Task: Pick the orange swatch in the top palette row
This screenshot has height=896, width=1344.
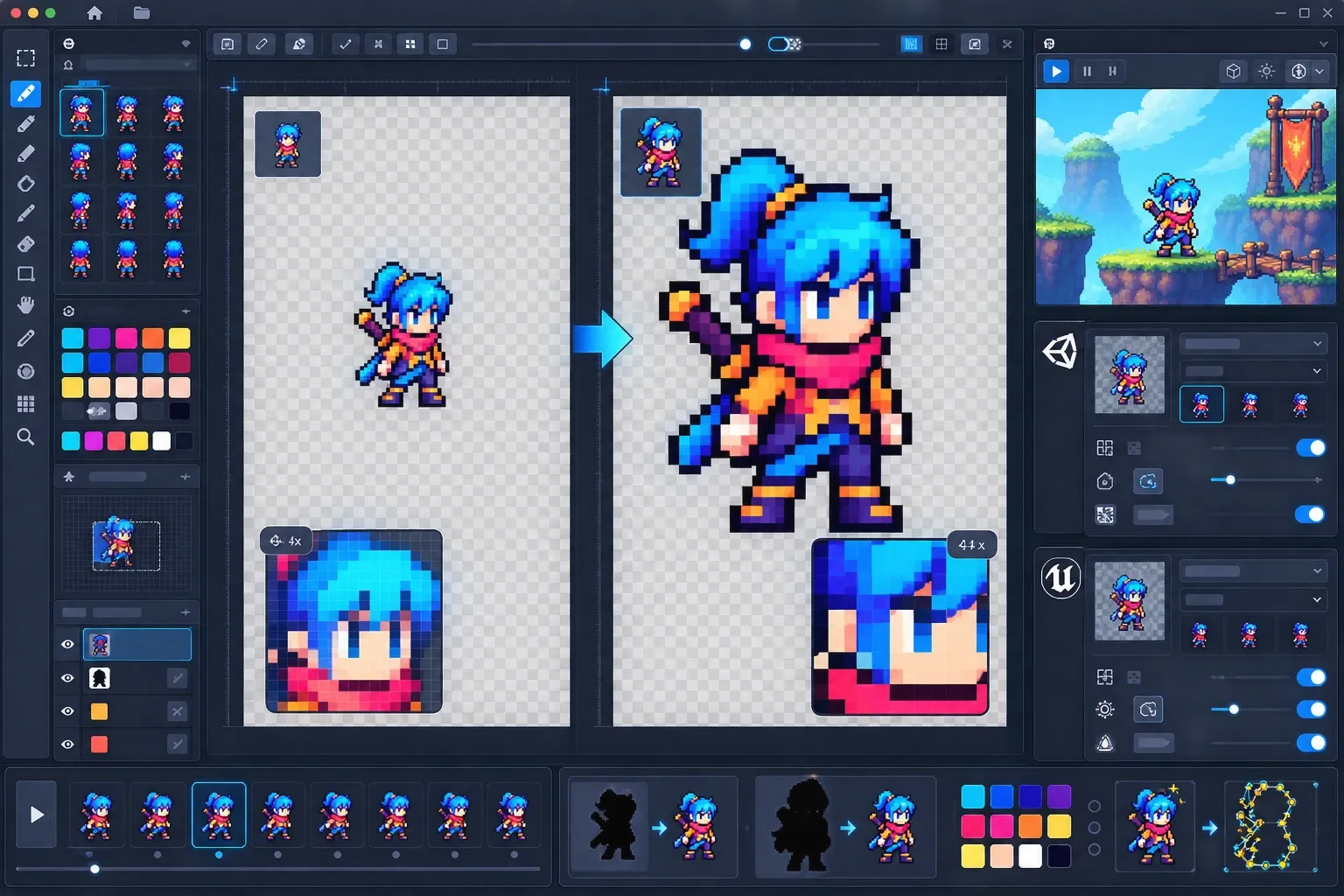Action: tap(153, 338)
